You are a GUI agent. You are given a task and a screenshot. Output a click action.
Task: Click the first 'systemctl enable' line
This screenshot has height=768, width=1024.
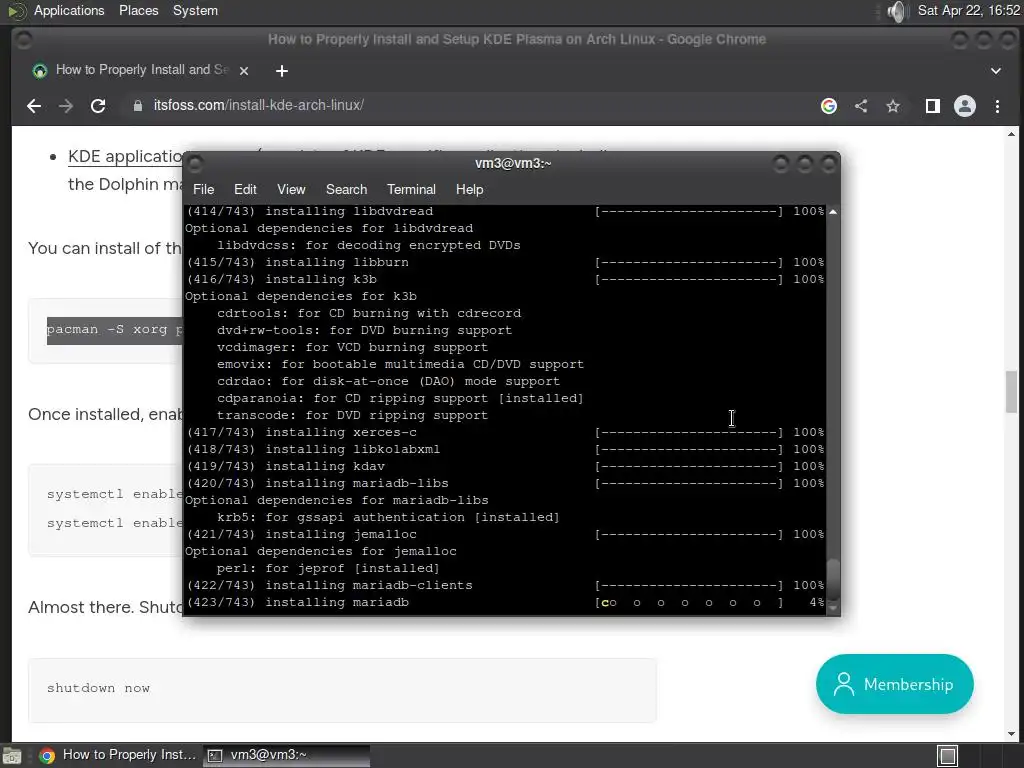(x=114, y=494)
